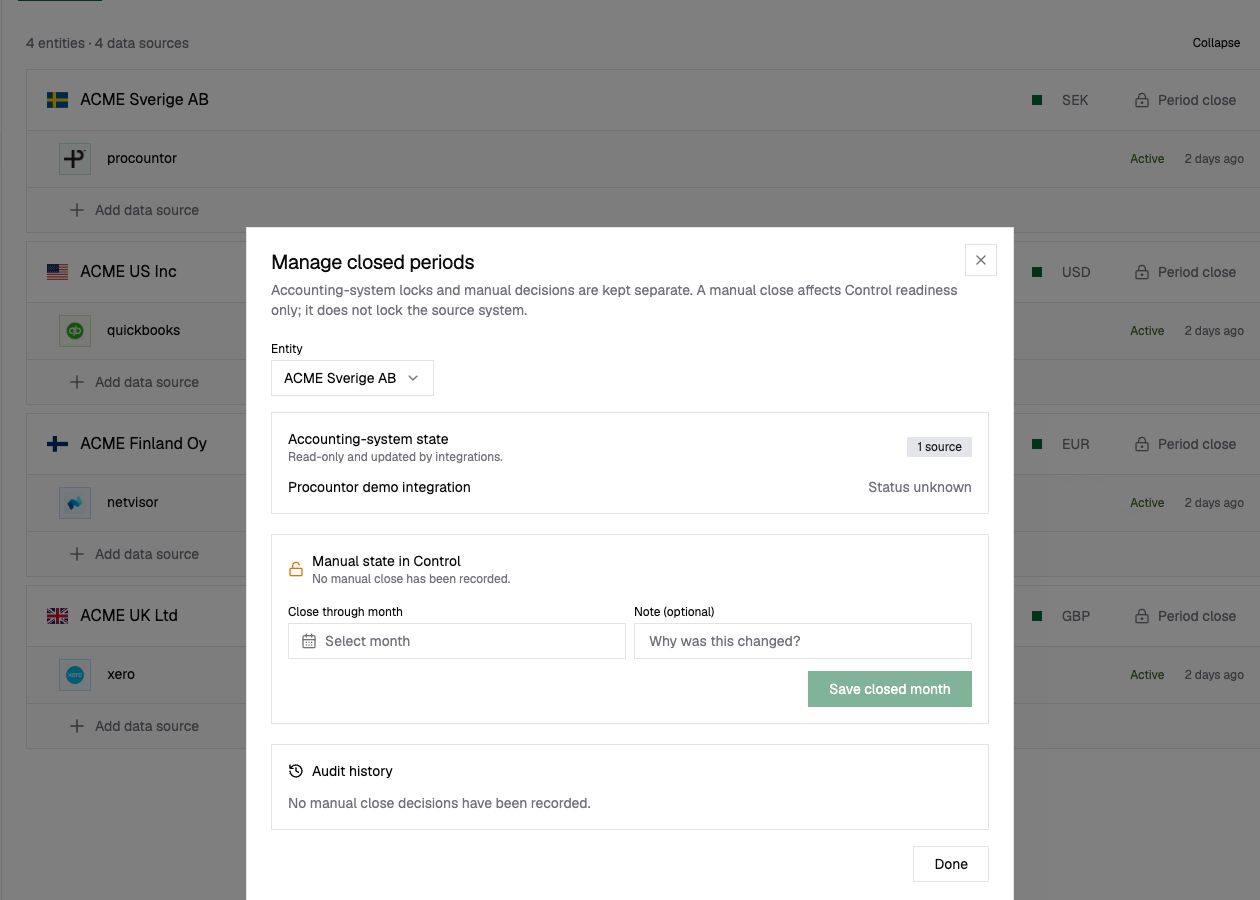Click the green status square next to GBP
The image size is (1260, 900).
1037,616
